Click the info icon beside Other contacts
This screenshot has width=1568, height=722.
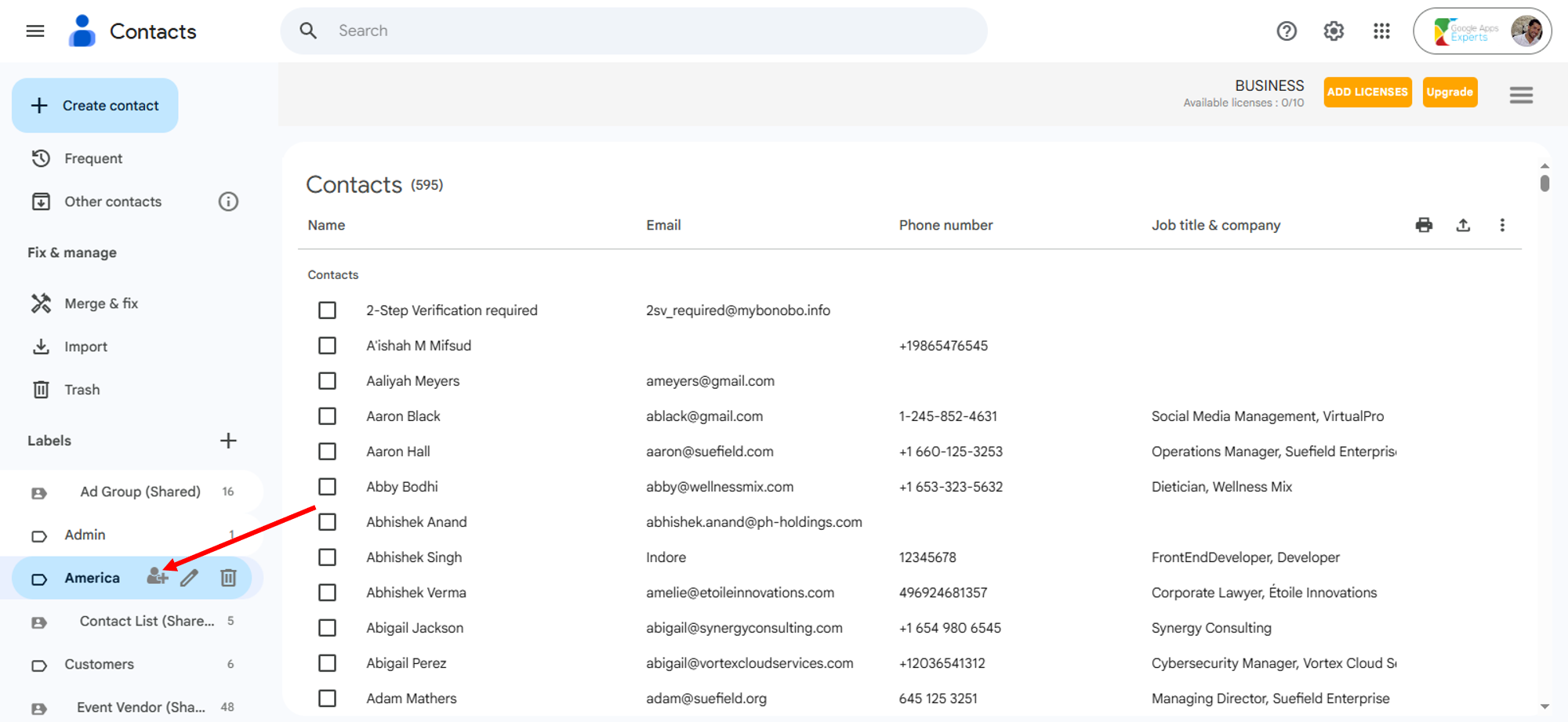(x=228, y=201)
